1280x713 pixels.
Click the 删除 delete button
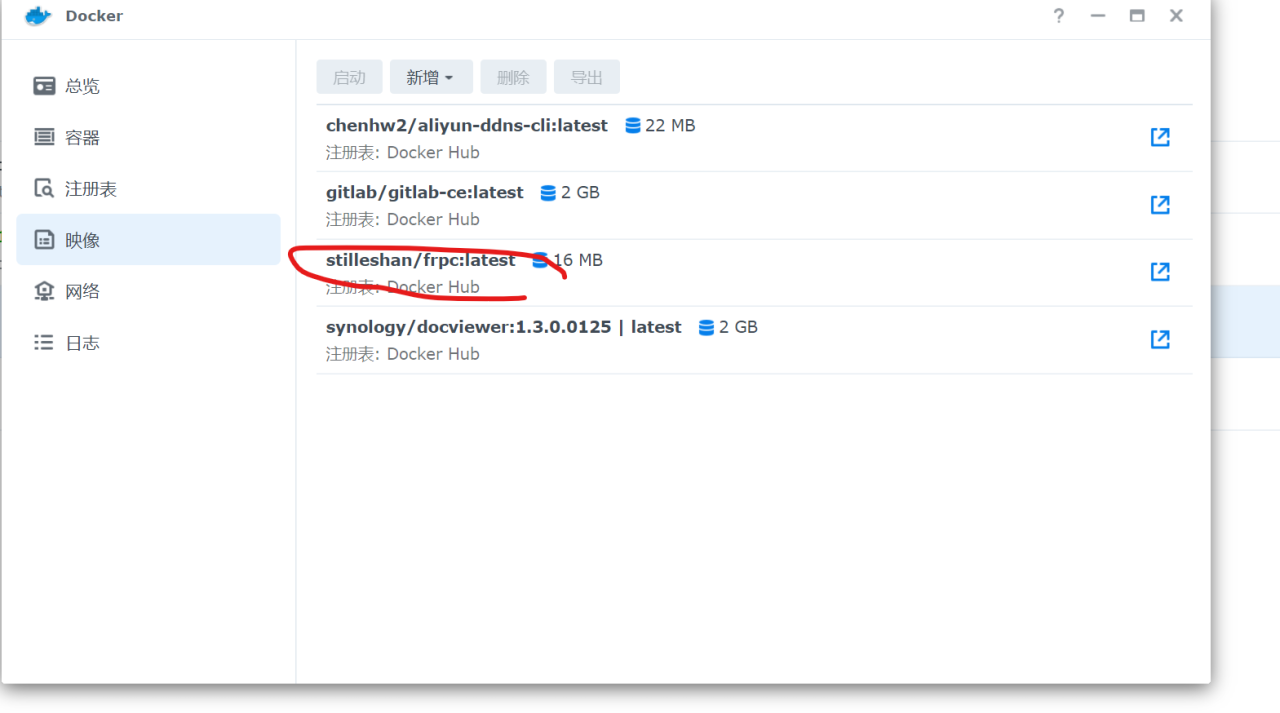tap(513, 77)
